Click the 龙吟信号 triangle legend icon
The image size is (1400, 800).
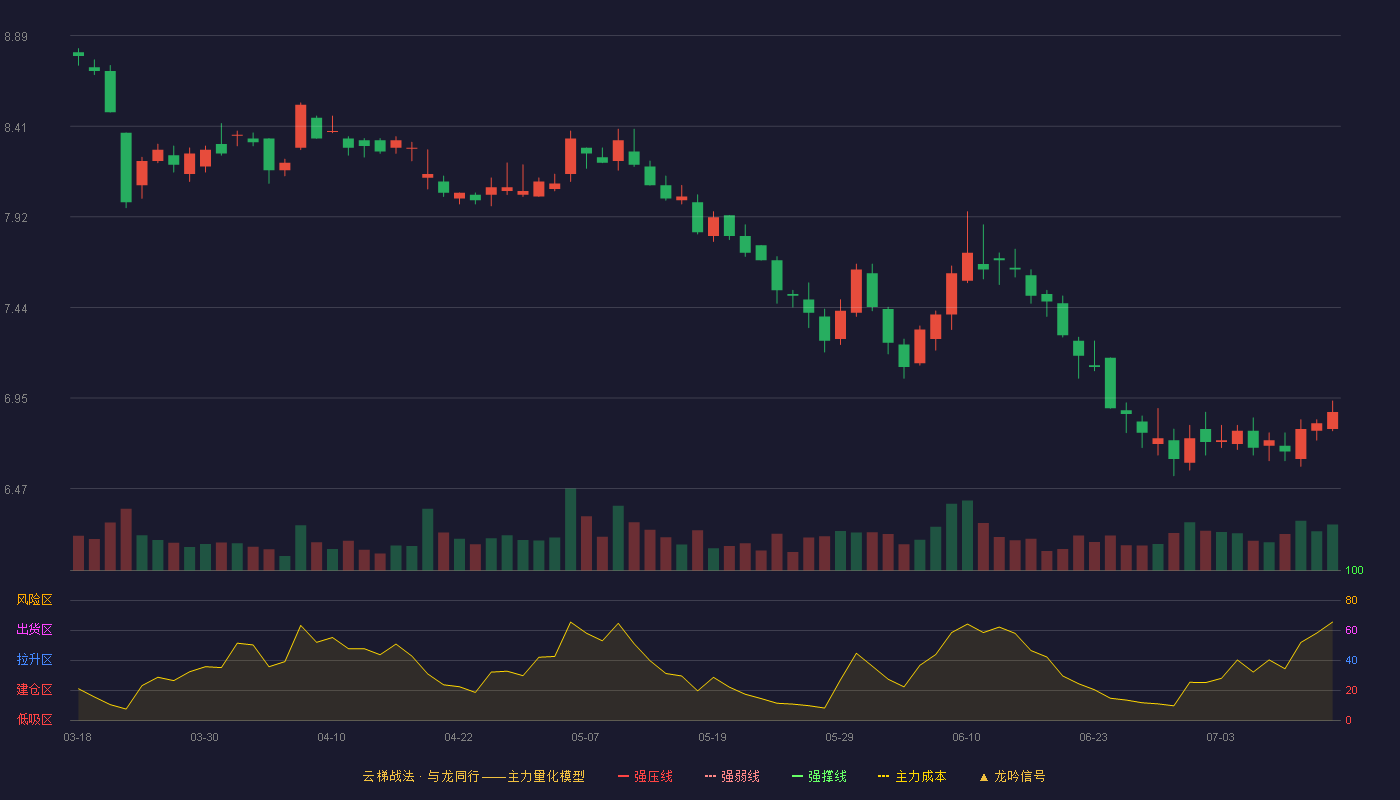(984, 777)
